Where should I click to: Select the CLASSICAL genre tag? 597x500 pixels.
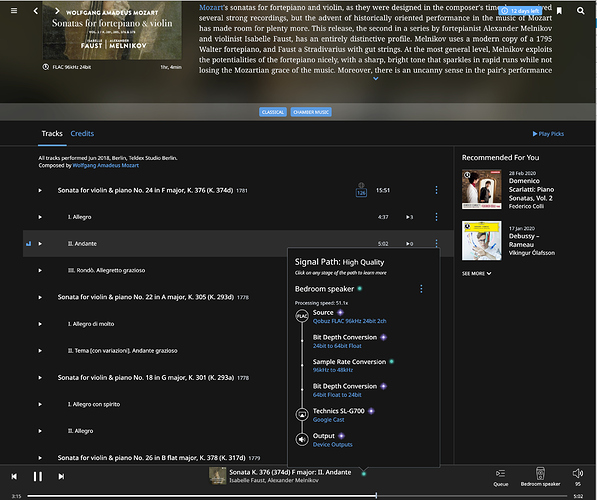click(x=273, y=112)
